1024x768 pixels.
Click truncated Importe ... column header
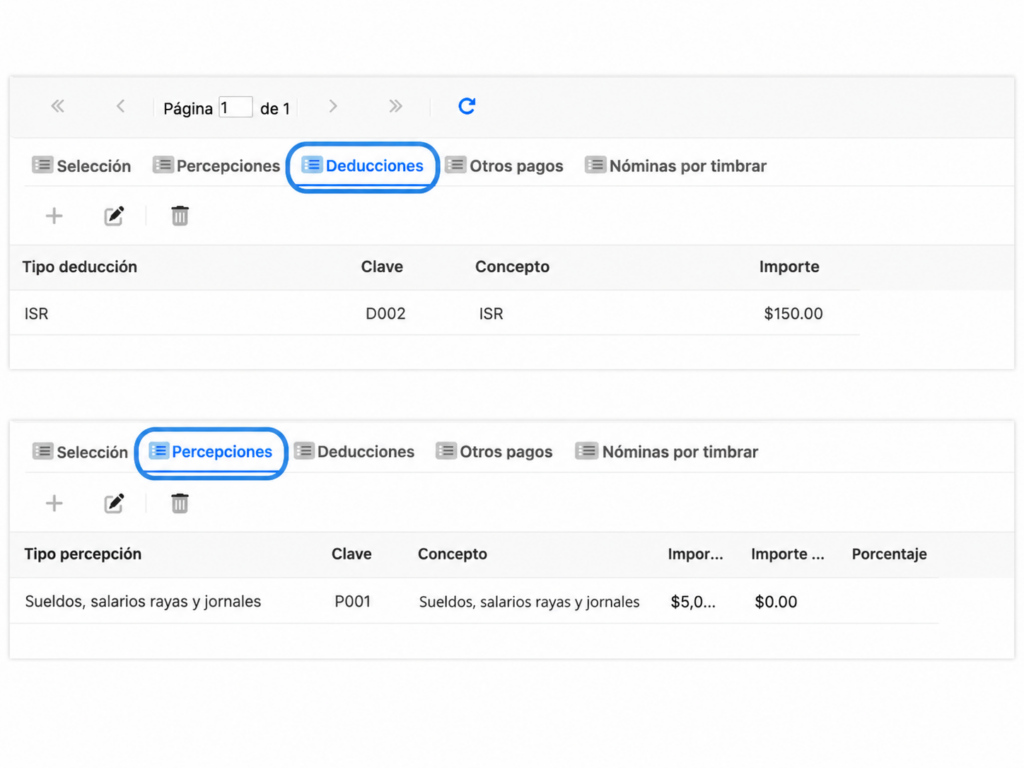788,554
